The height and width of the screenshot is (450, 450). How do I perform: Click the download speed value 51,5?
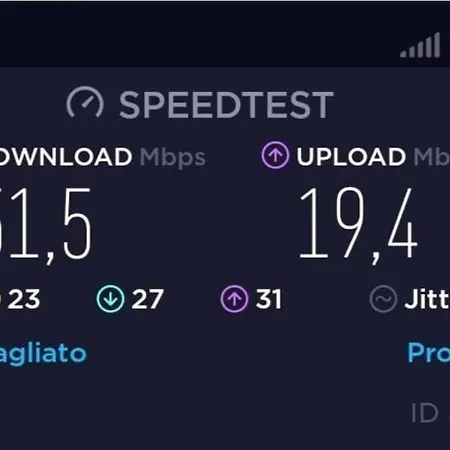46,225
